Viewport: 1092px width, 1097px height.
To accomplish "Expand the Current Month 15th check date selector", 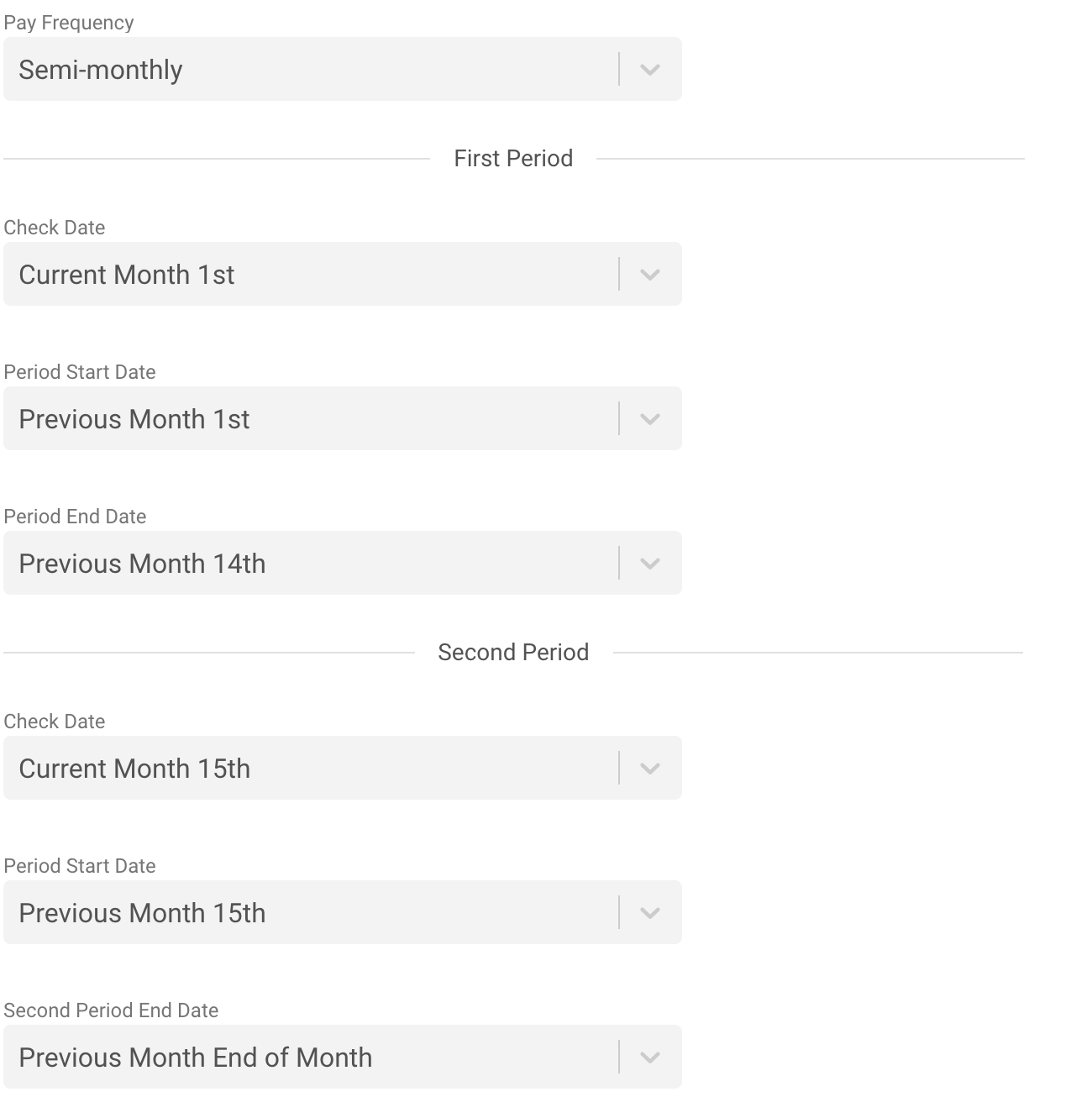I will tap(311, 769).
